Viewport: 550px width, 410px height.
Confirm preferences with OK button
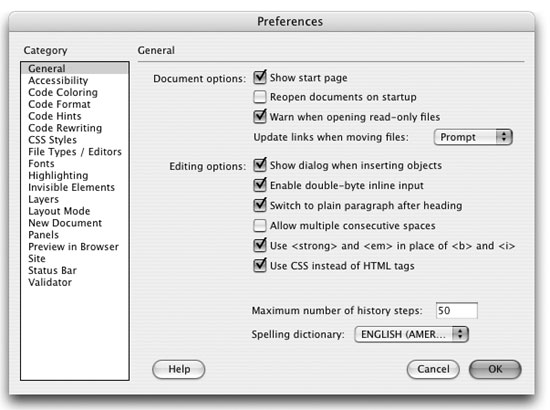click(x=495, y=369)
